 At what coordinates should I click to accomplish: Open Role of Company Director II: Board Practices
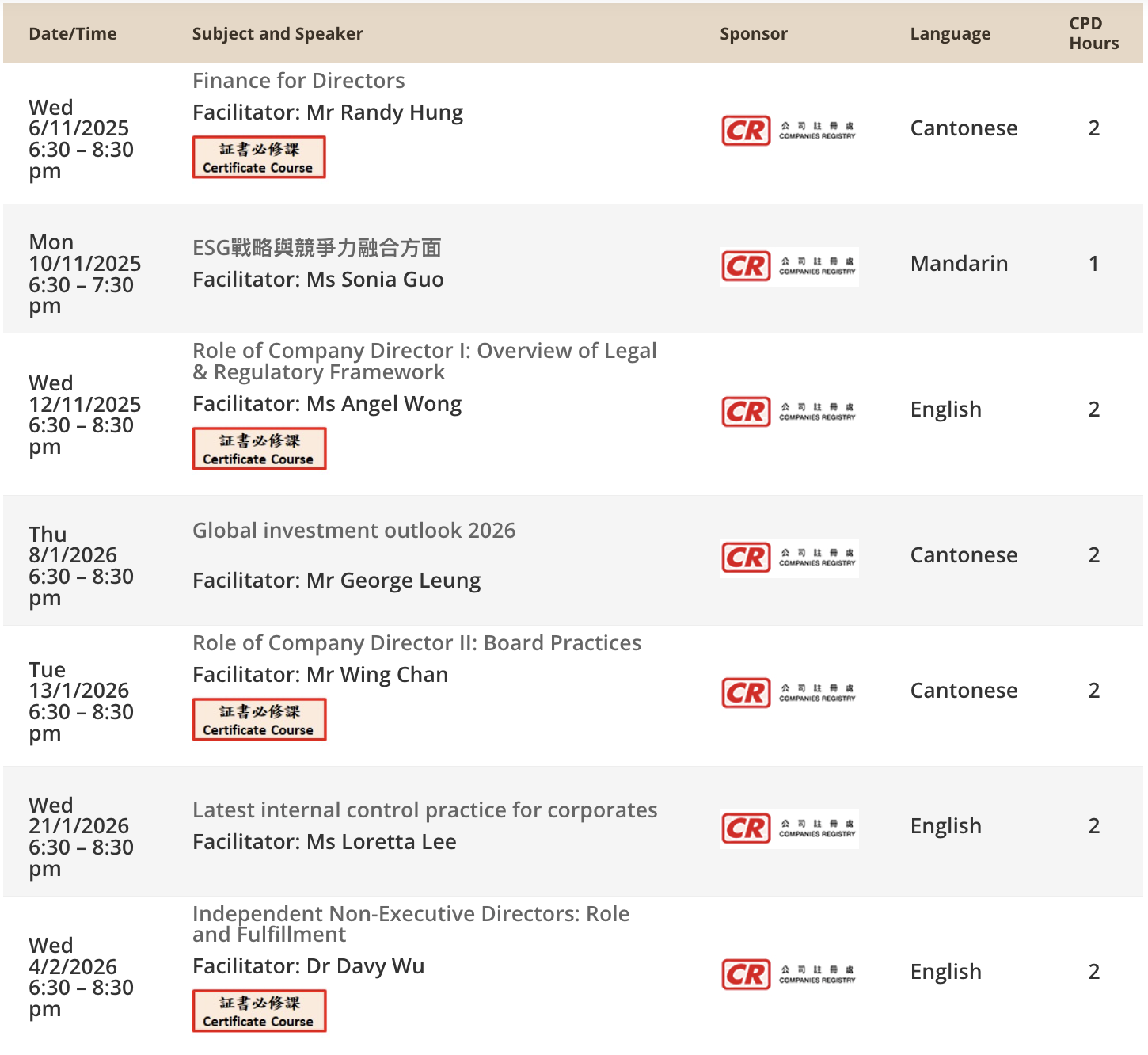[x=416, y=643]
